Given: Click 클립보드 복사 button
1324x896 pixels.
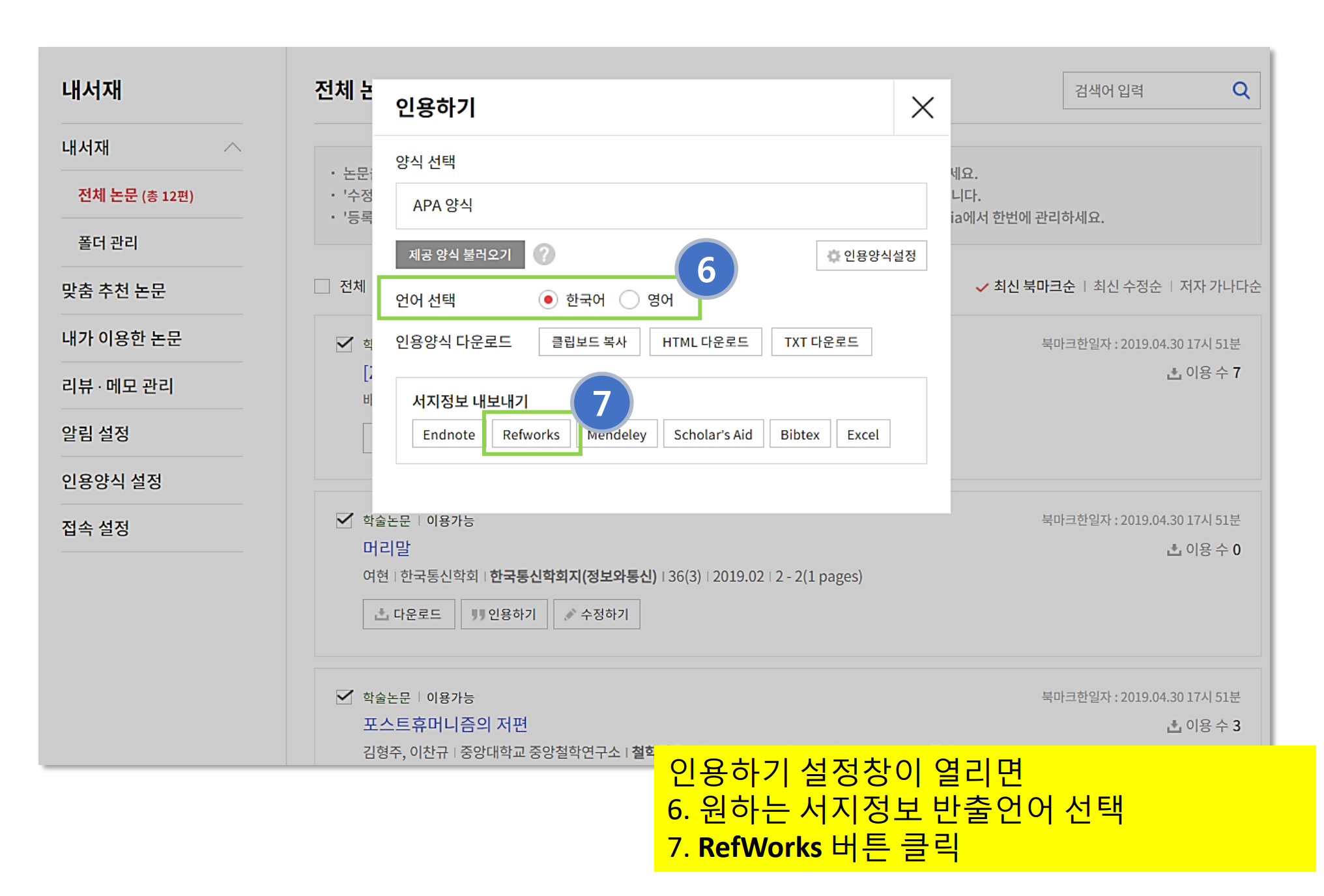Looking at the screenshot, I should tap(589, 342).
